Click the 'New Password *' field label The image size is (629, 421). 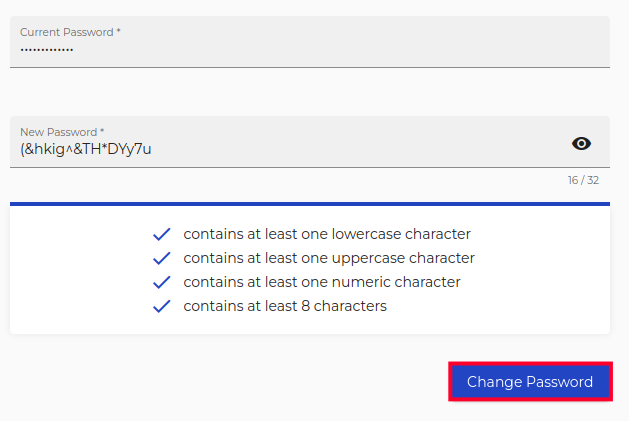click(62, 132)
